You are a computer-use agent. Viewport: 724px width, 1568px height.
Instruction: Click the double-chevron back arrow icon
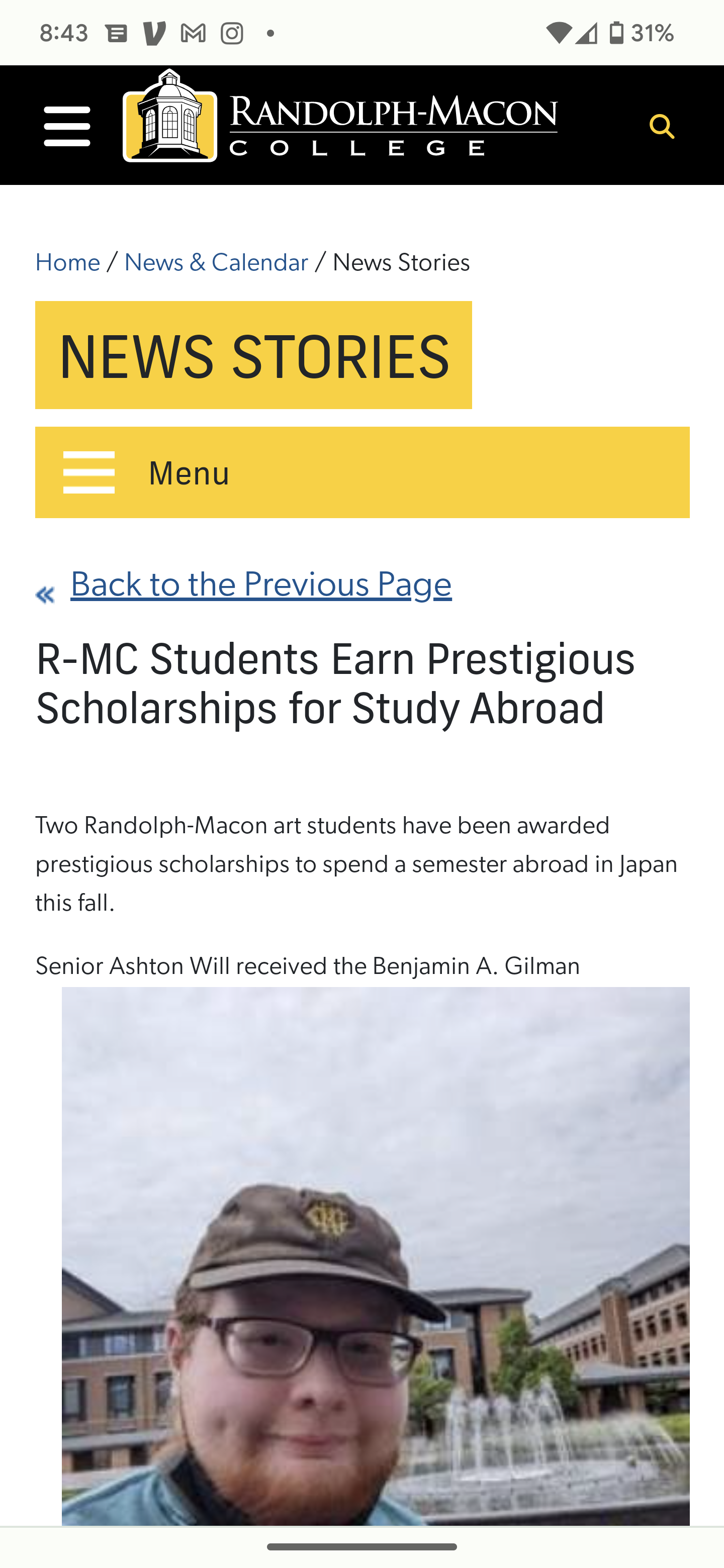[45, 595]
